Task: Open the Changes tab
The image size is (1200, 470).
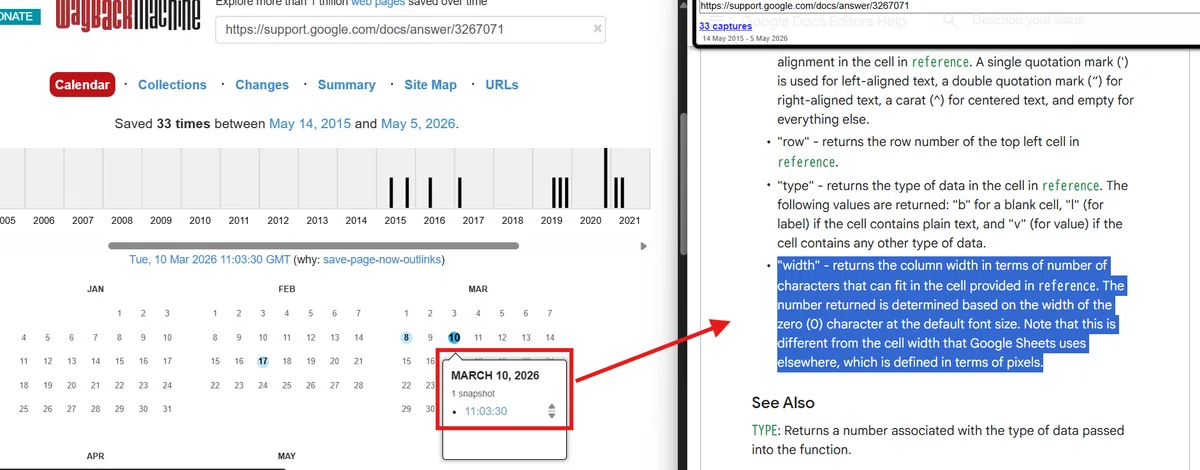Action: (262, 85)
